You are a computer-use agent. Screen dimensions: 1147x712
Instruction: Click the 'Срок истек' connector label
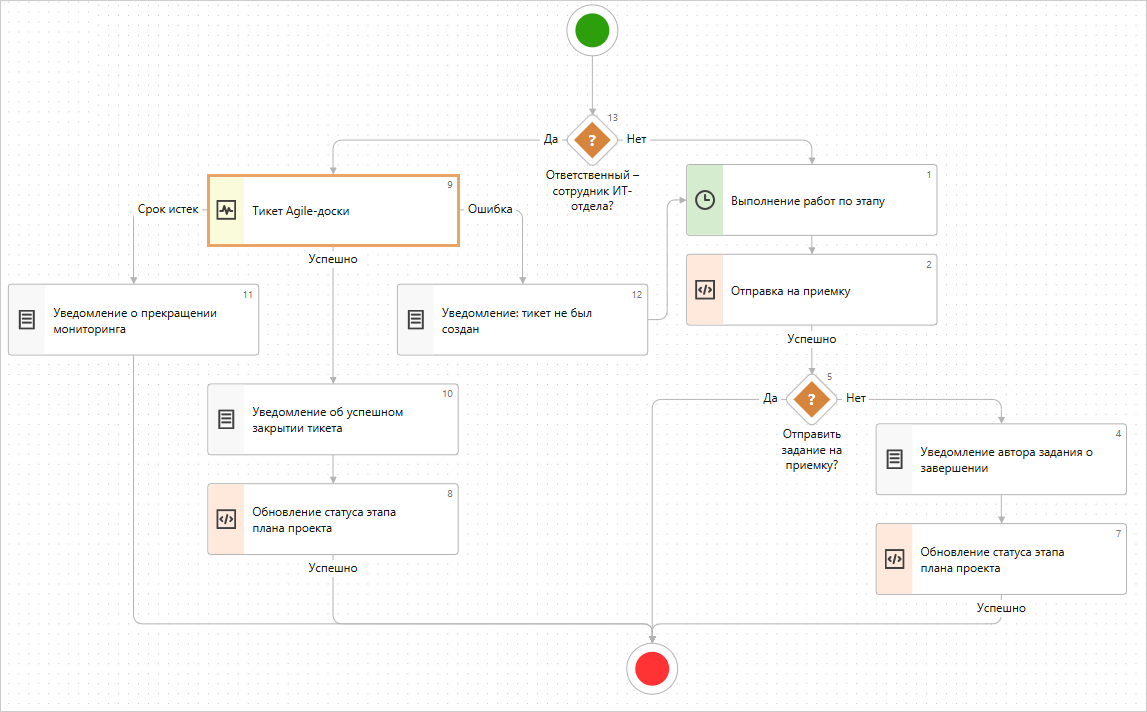coord(167,210)
